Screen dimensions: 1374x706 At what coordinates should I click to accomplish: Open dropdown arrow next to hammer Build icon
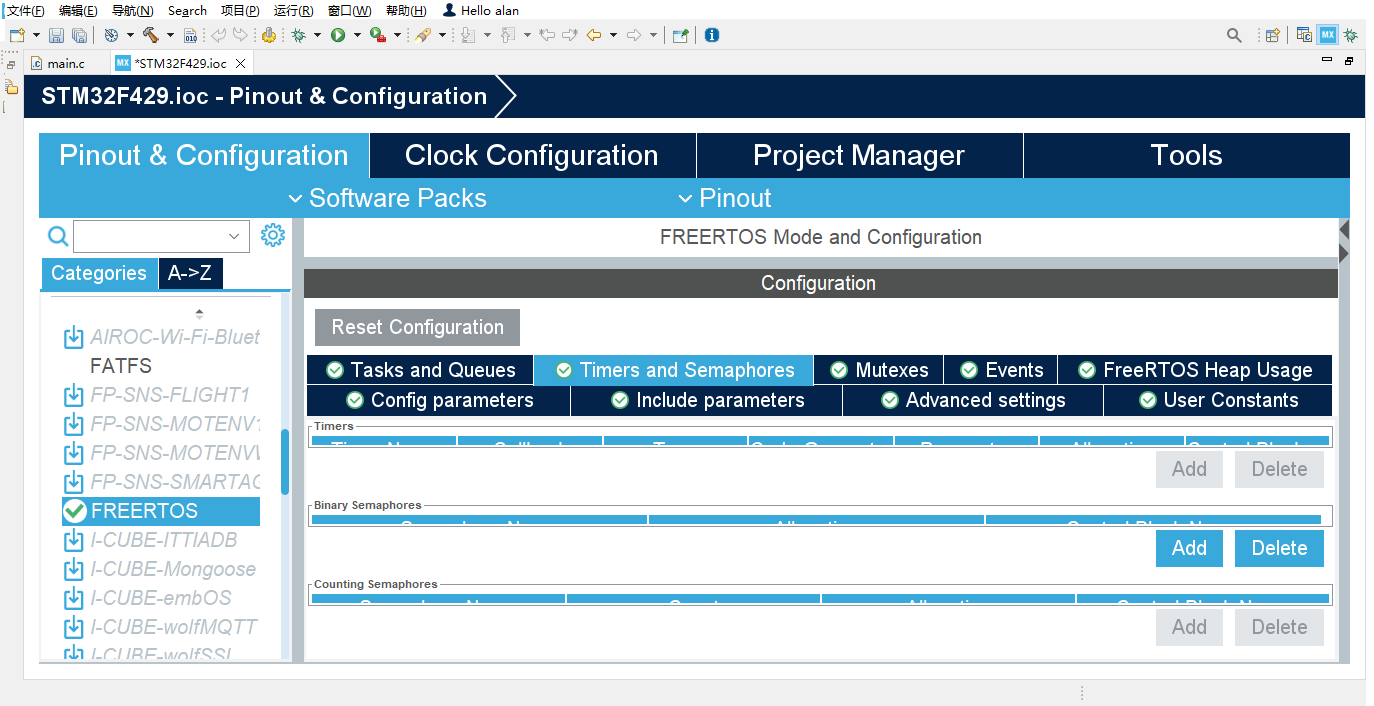point(169,35)
